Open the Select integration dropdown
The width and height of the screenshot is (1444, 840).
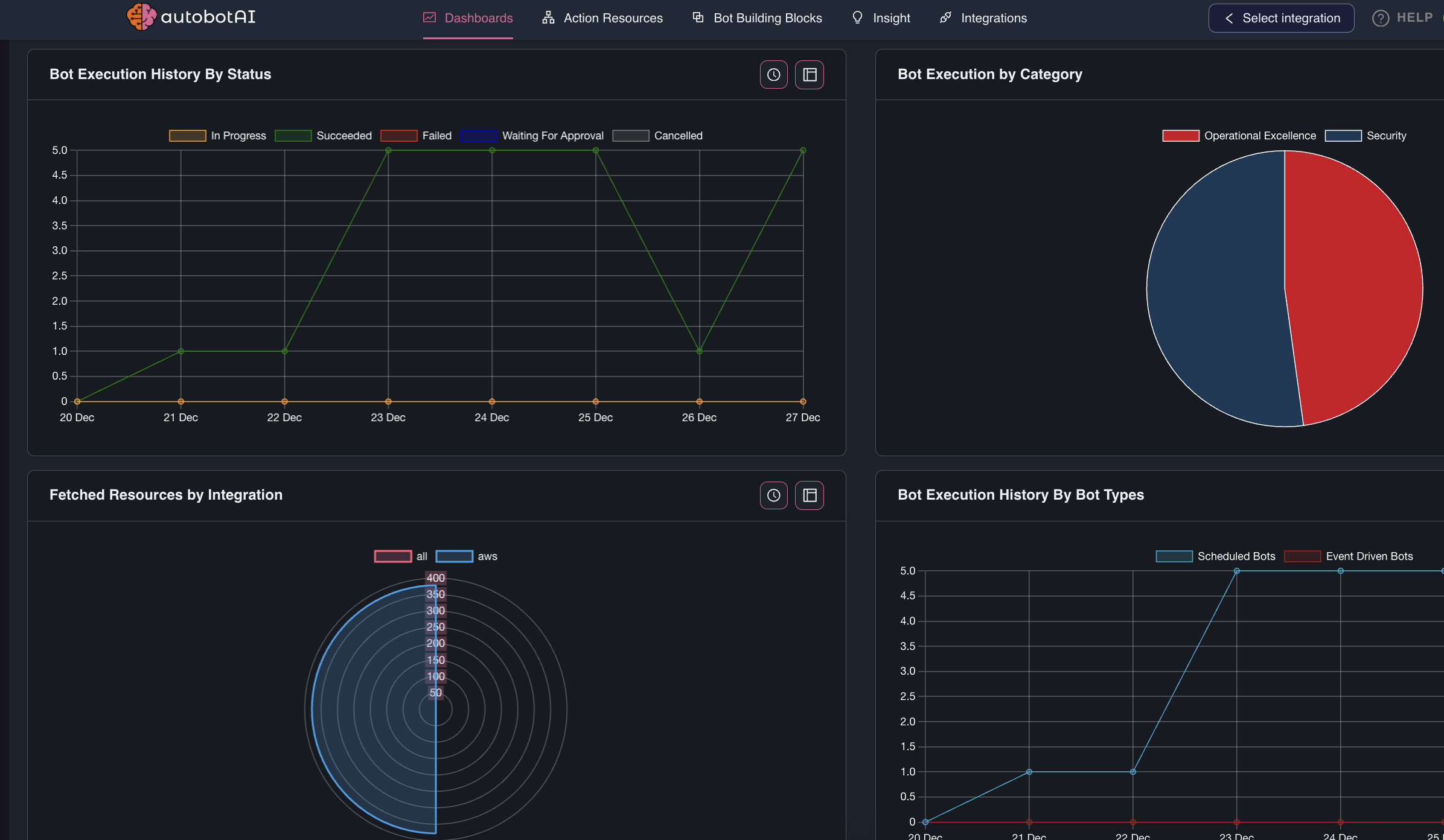pos(1281,18)
